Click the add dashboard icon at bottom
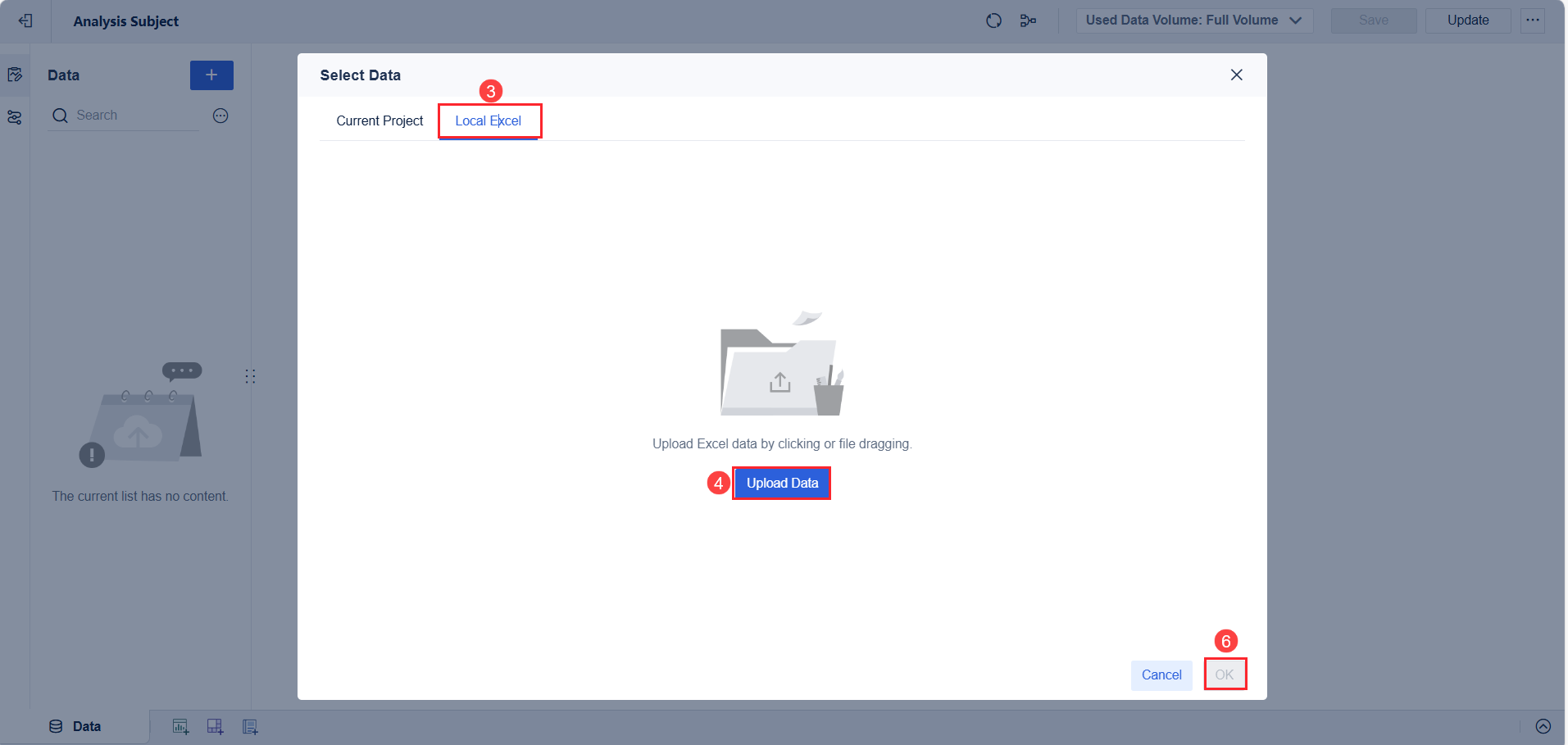 215,727
